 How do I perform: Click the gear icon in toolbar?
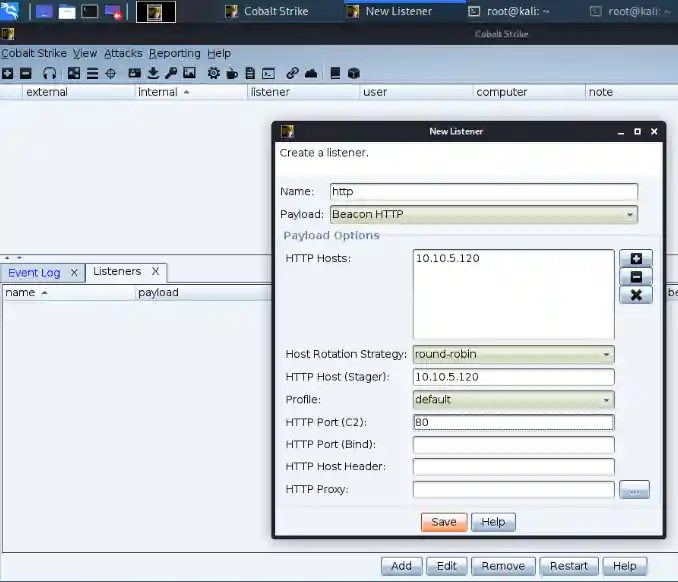pos(214,73)
